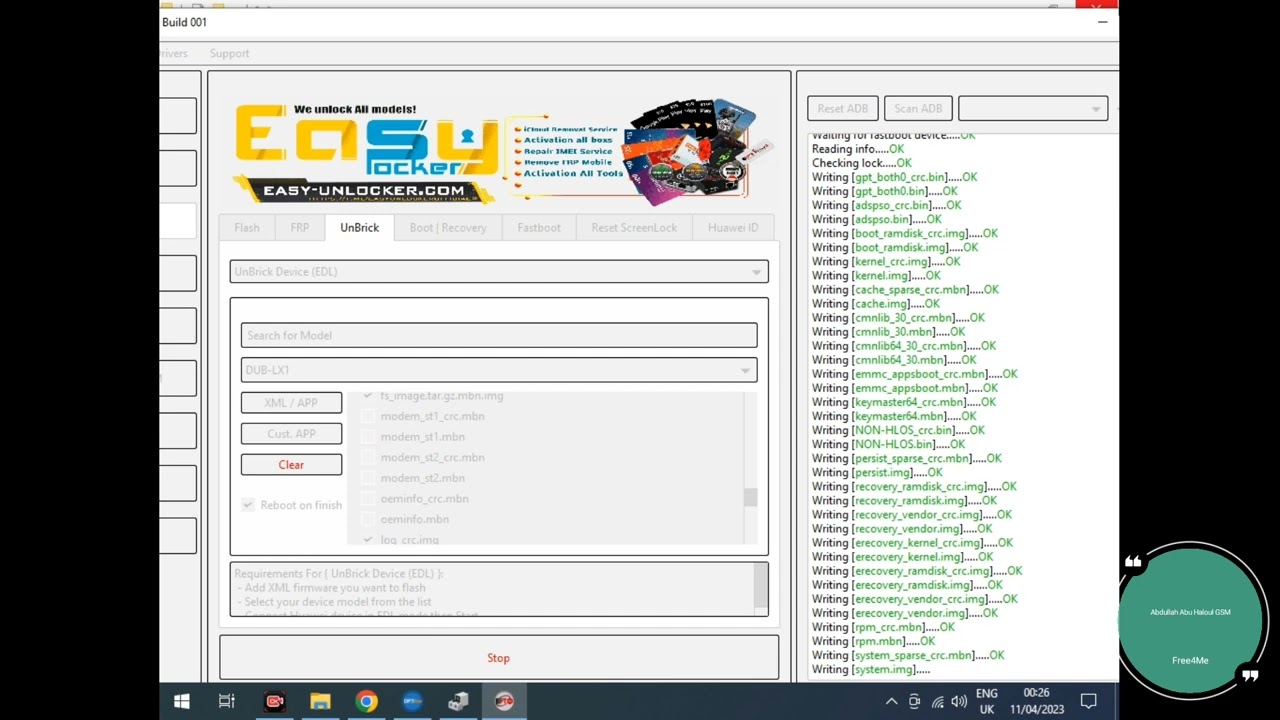Open the ENG UK language indicator

(986, 701)
